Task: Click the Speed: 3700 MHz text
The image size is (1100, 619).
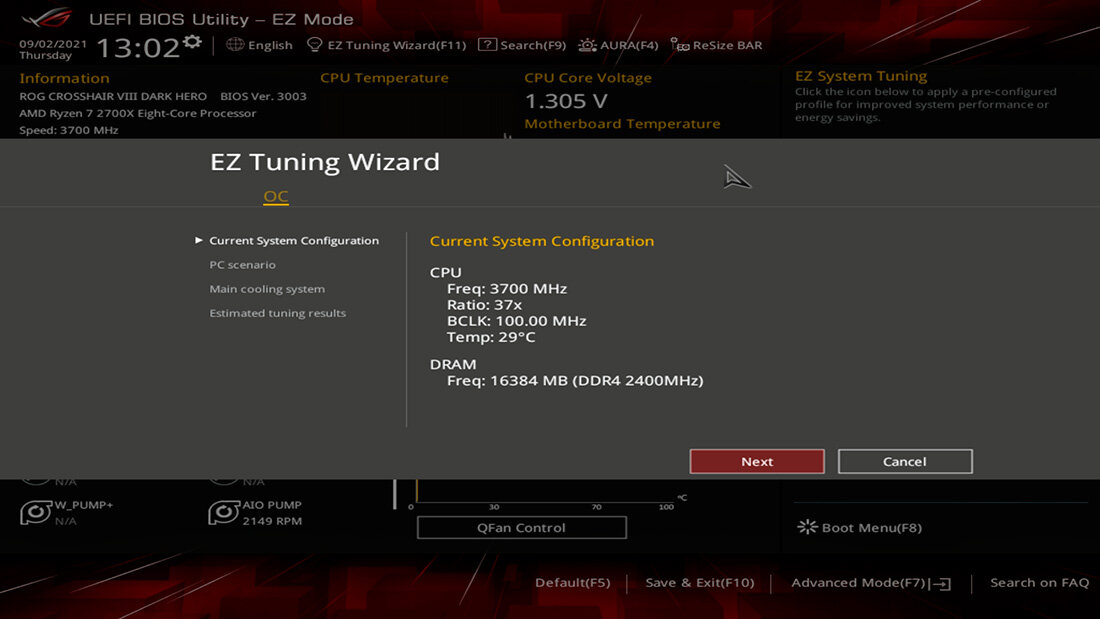Action: pos(69,130)
